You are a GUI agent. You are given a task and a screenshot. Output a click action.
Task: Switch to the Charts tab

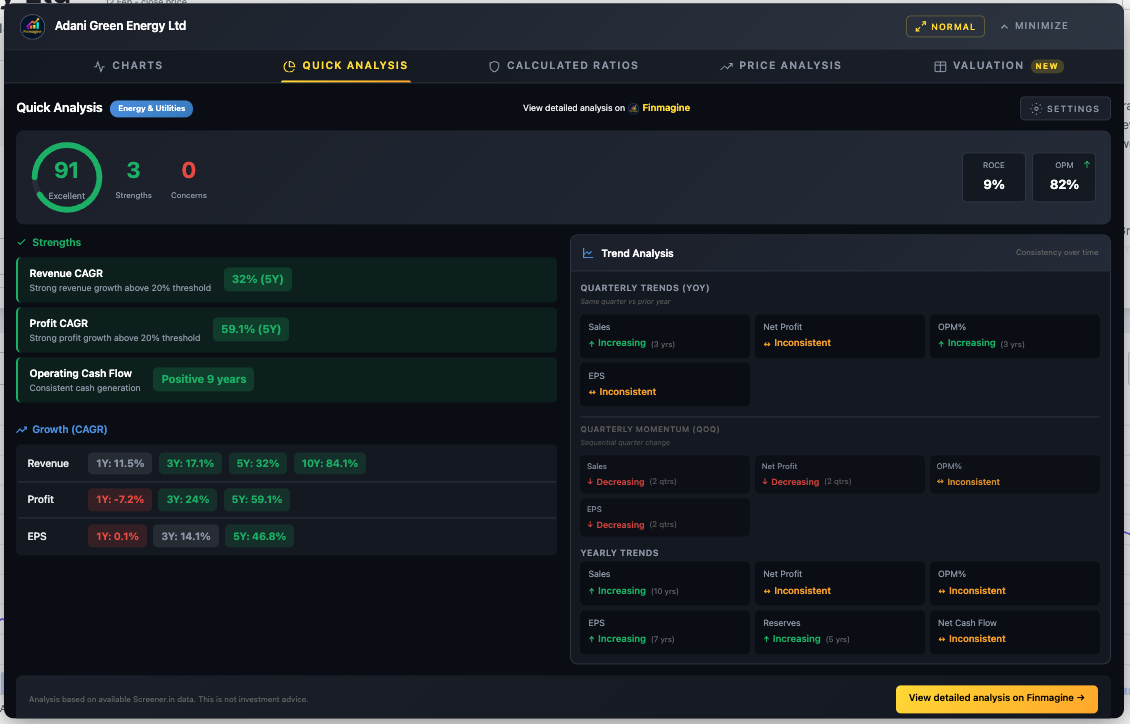(128, 66)
